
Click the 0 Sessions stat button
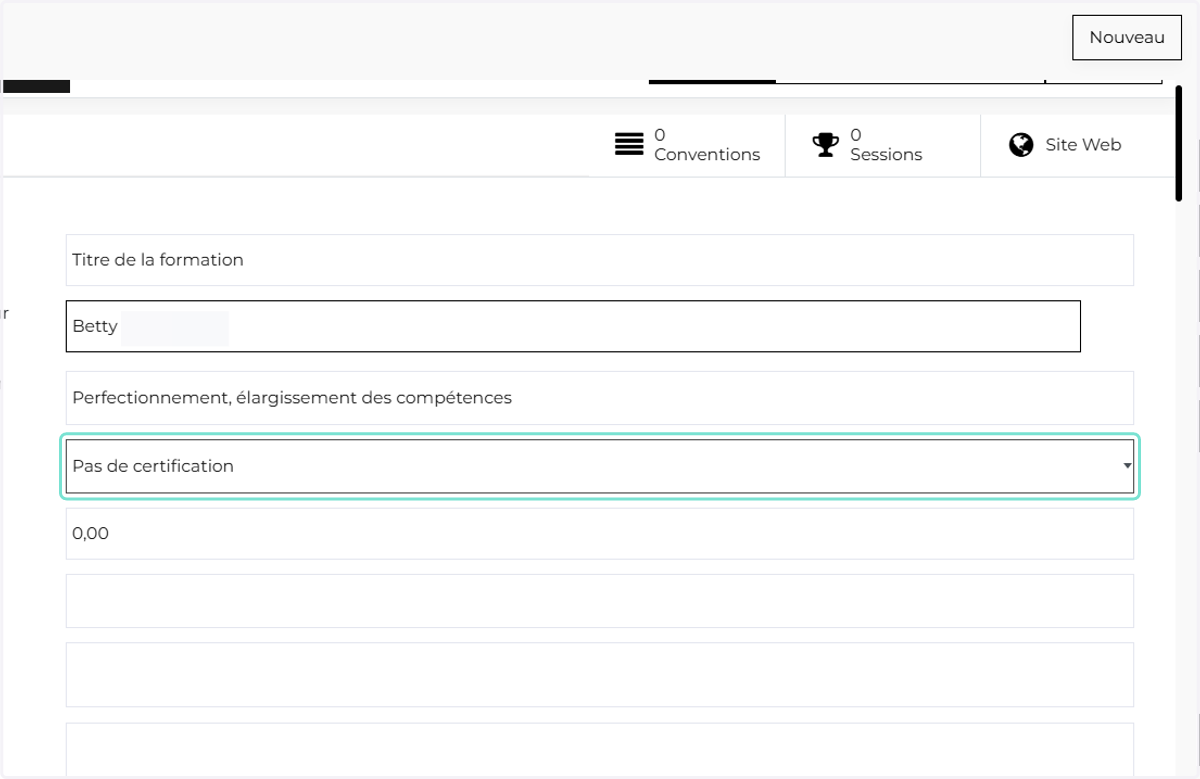[883, 145]
